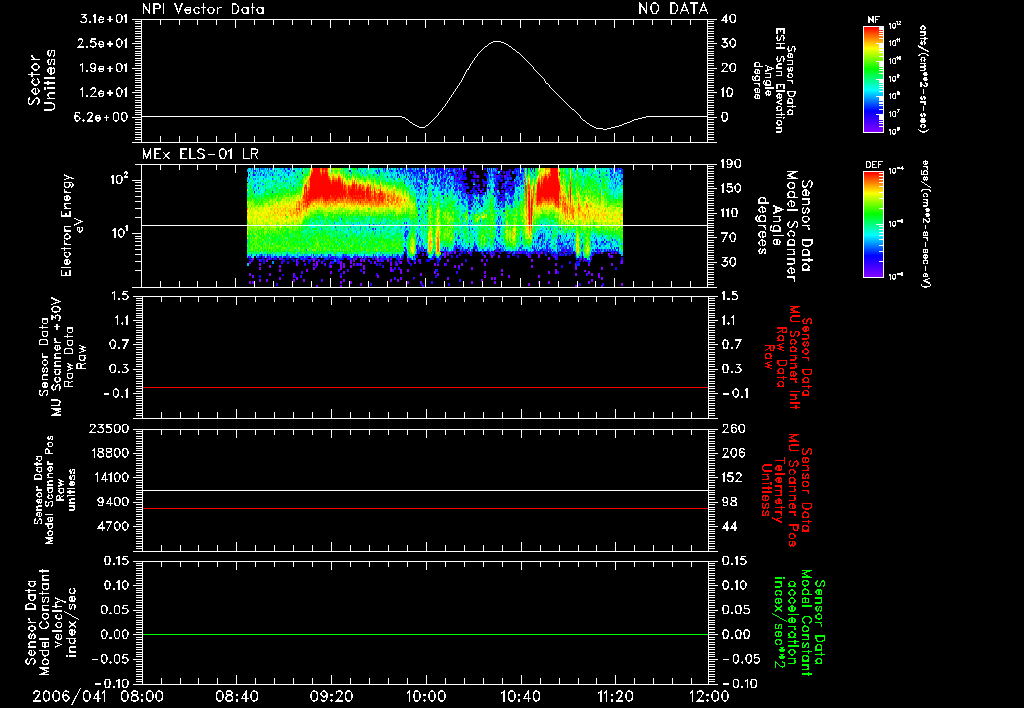
Task: Click the 'NPI Vector Data' panel title
Action: 203,9
